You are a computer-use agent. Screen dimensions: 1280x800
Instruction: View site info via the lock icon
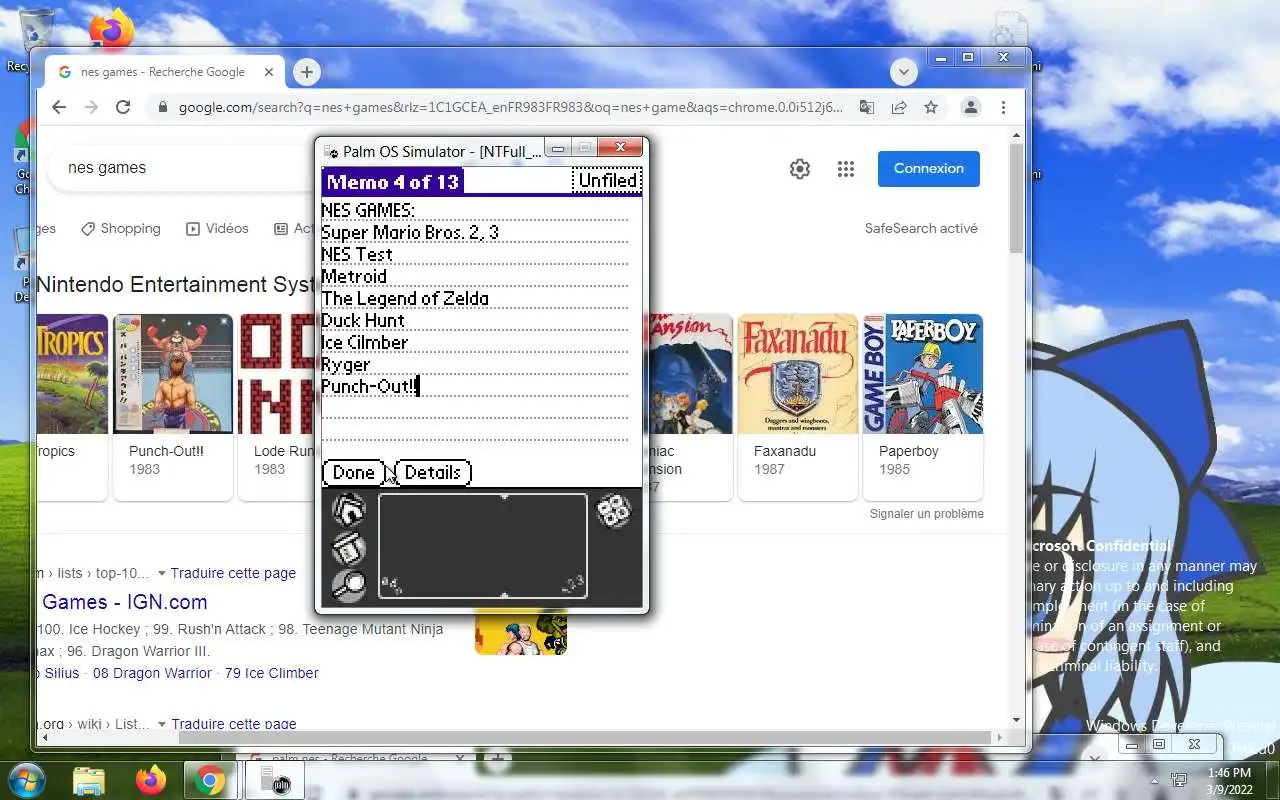point(162,107)
